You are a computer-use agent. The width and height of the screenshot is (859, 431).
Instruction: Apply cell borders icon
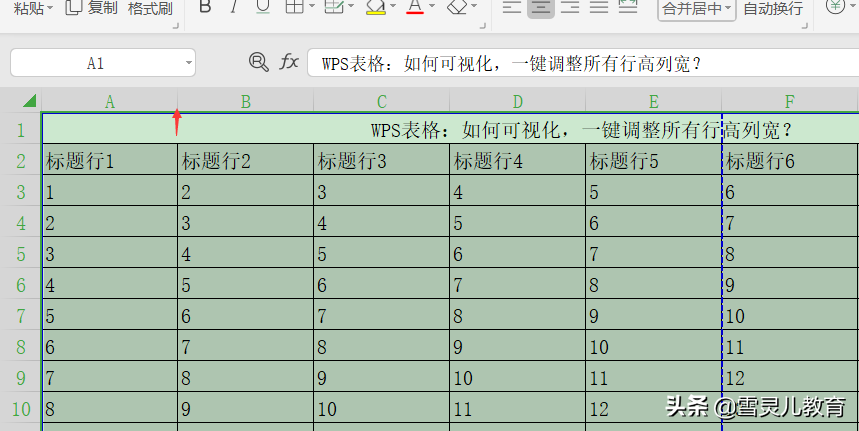(x=295, y=7)
